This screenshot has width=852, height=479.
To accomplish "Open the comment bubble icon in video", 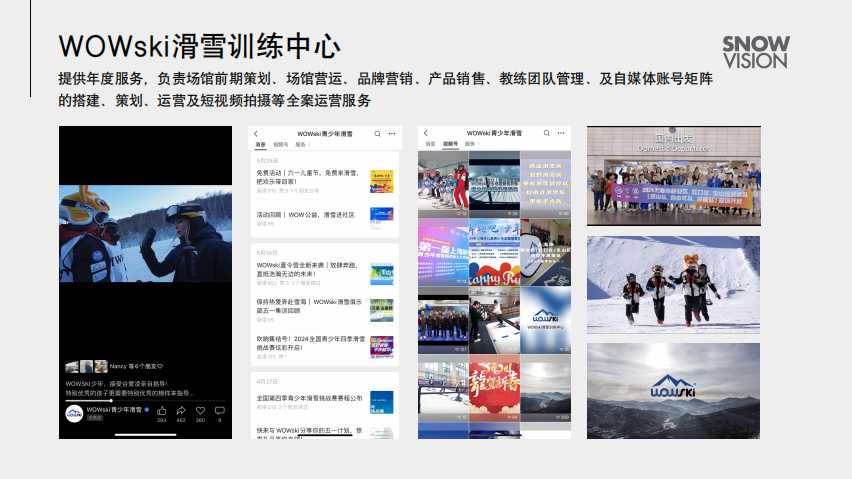I will coord(219,411).
